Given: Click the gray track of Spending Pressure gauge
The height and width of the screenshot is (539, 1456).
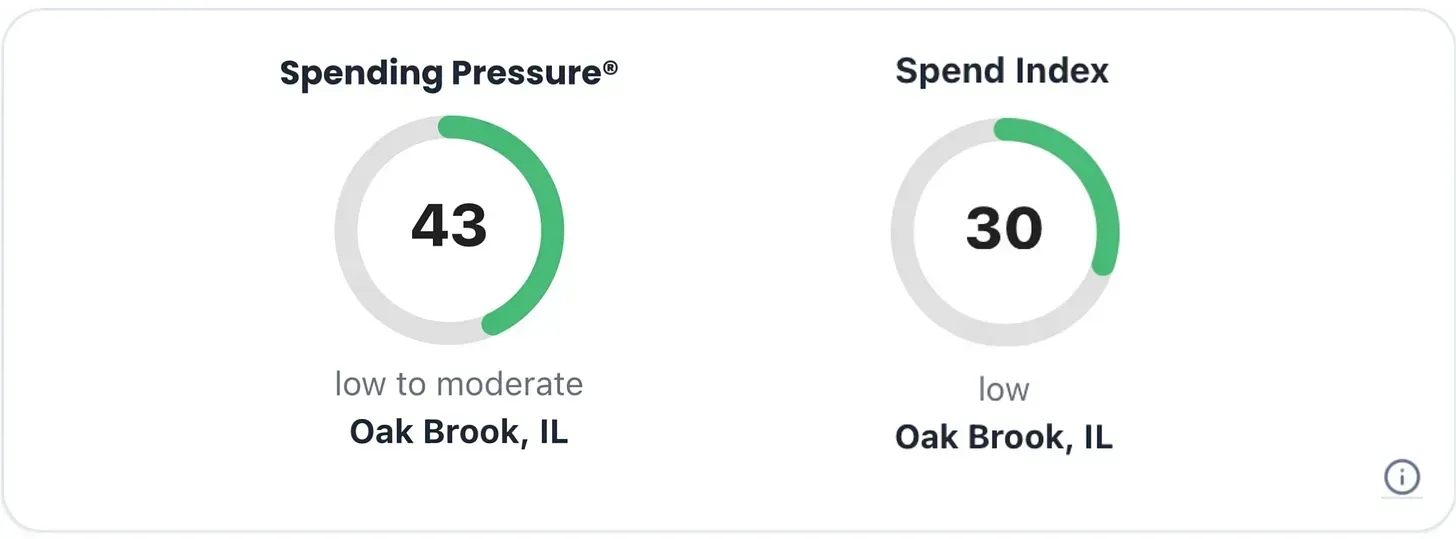Looking at the screenshot, I should point(347,230).
